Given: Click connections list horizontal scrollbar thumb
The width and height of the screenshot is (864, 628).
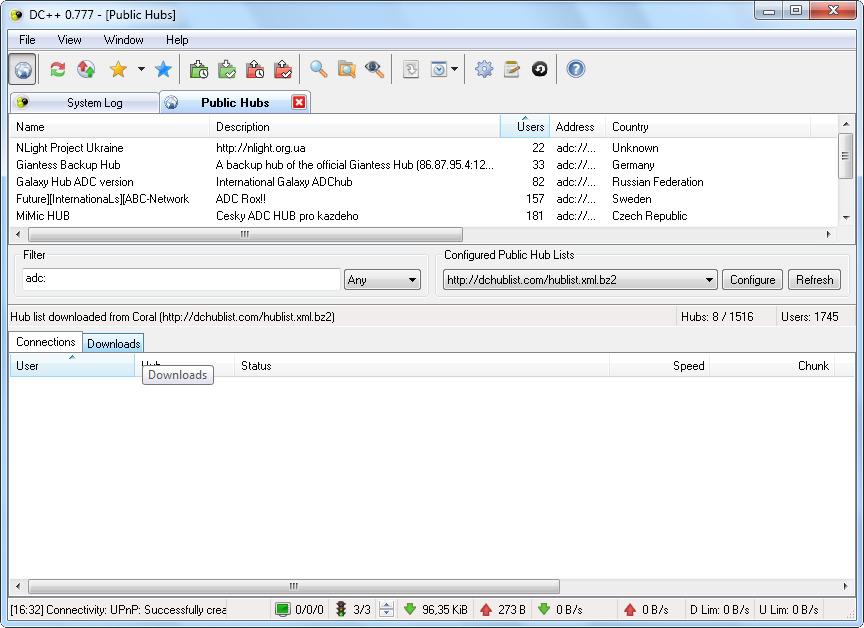Looking at the screenshot, I should tap(294, 586).
